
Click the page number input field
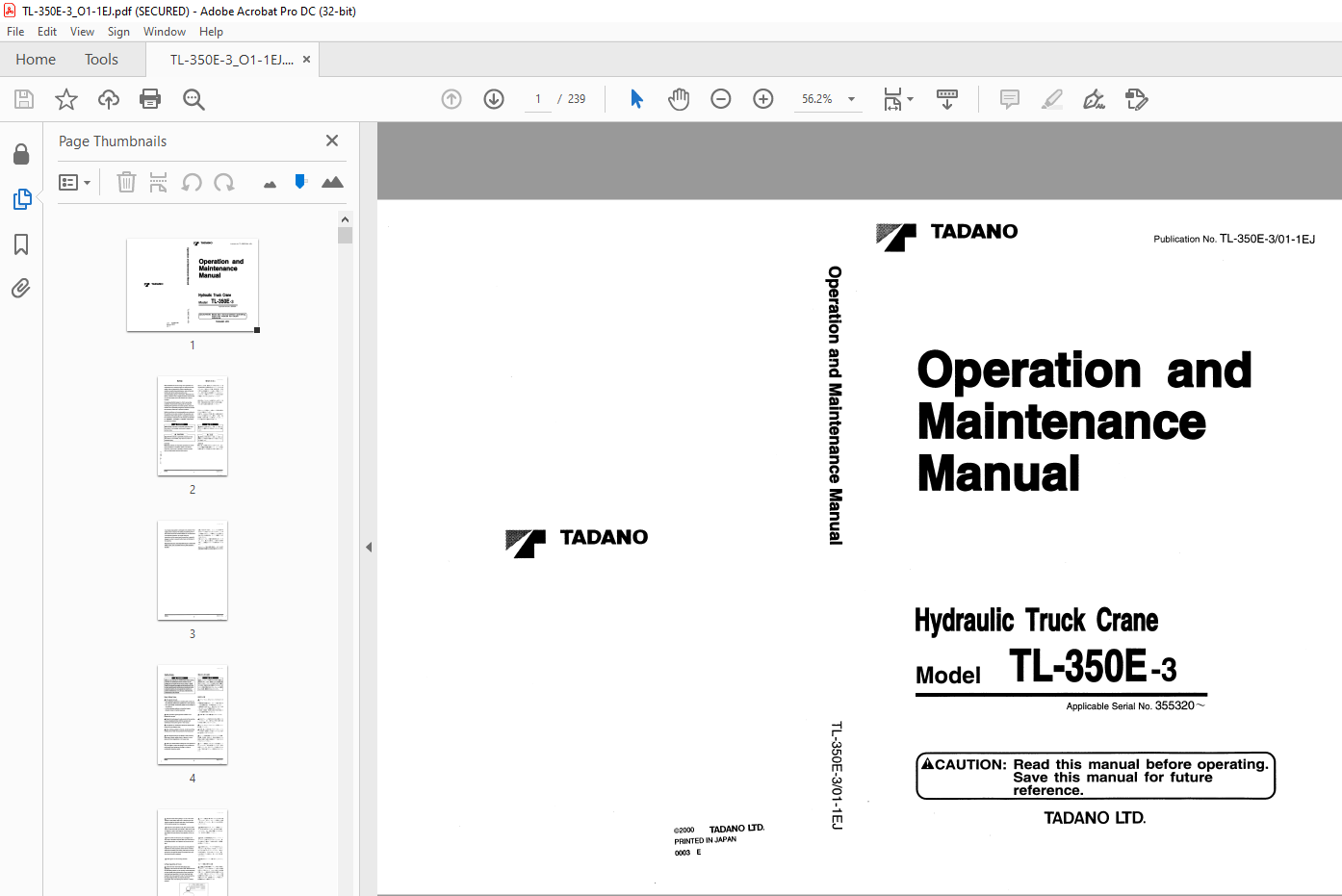click(538, 99)
